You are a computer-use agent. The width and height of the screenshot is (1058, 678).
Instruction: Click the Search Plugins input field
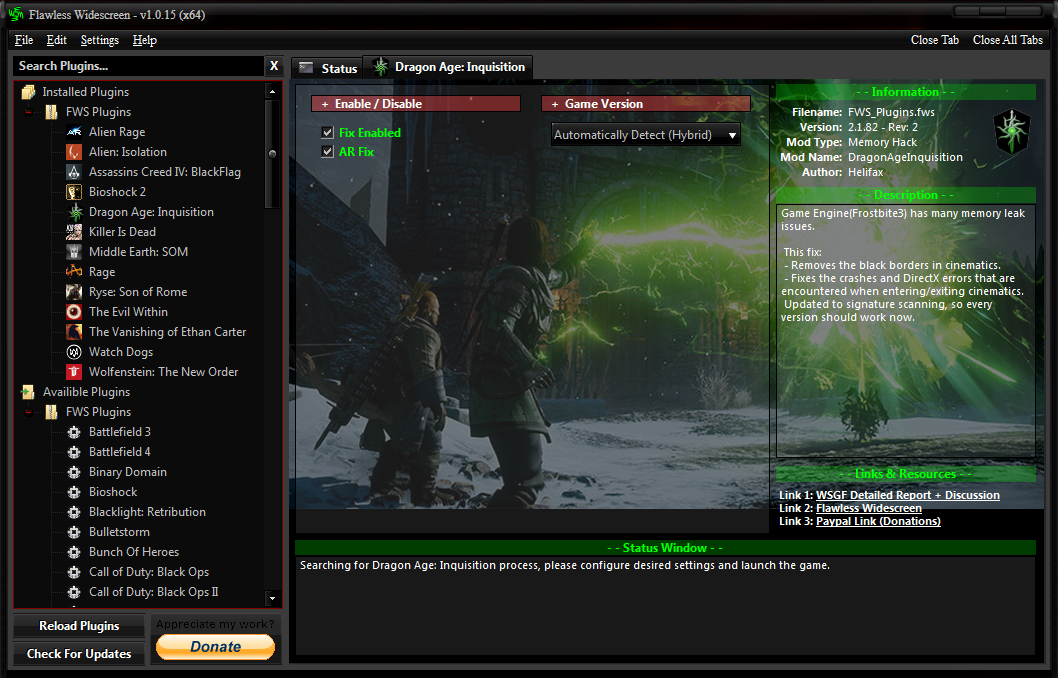pyautogui.click(x=138, y=66)
